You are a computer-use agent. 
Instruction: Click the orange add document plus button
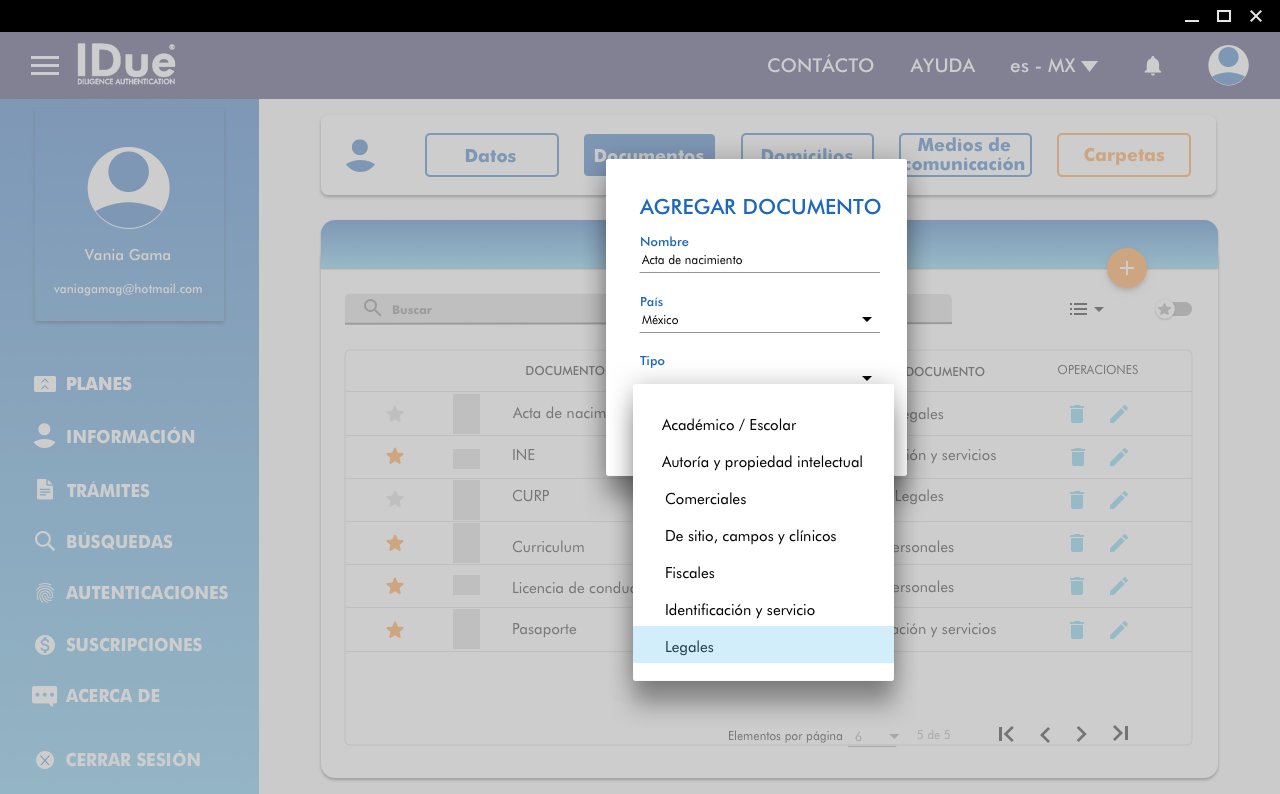coord(1126,268)
